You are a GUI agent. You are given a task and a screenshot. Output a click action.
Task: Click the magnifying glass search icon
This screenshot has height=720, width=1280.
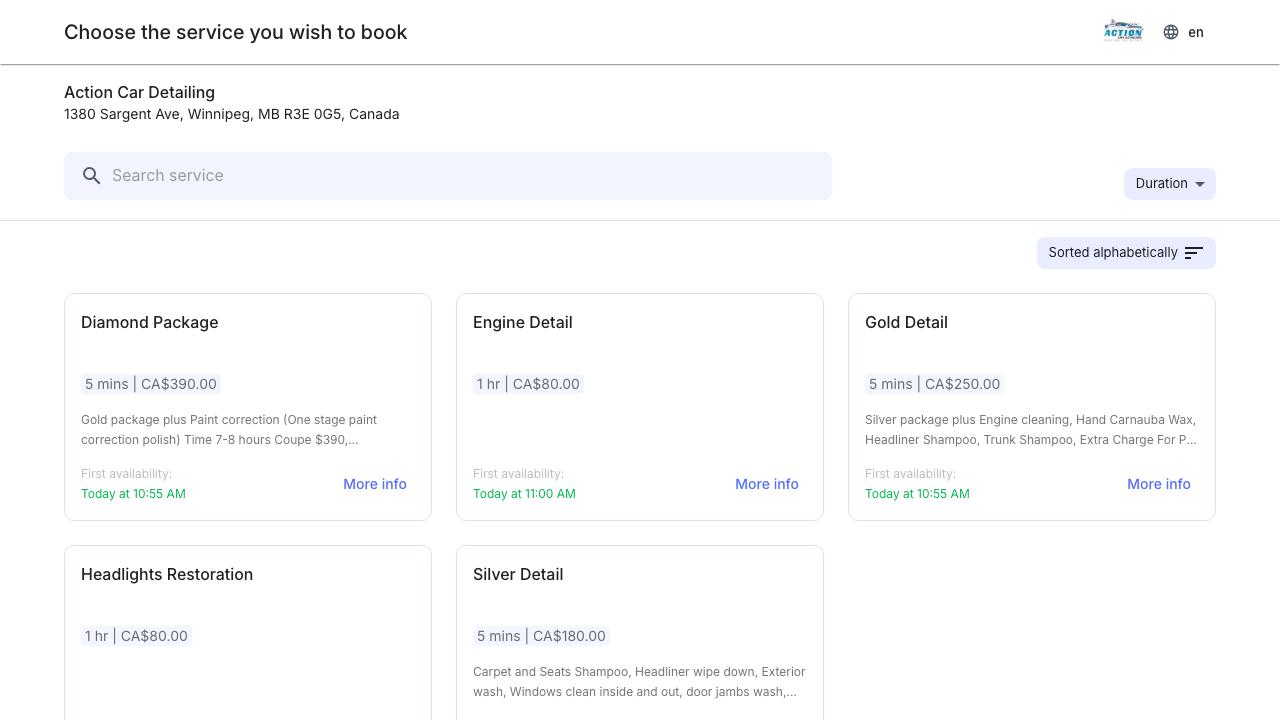click(92, 176)
